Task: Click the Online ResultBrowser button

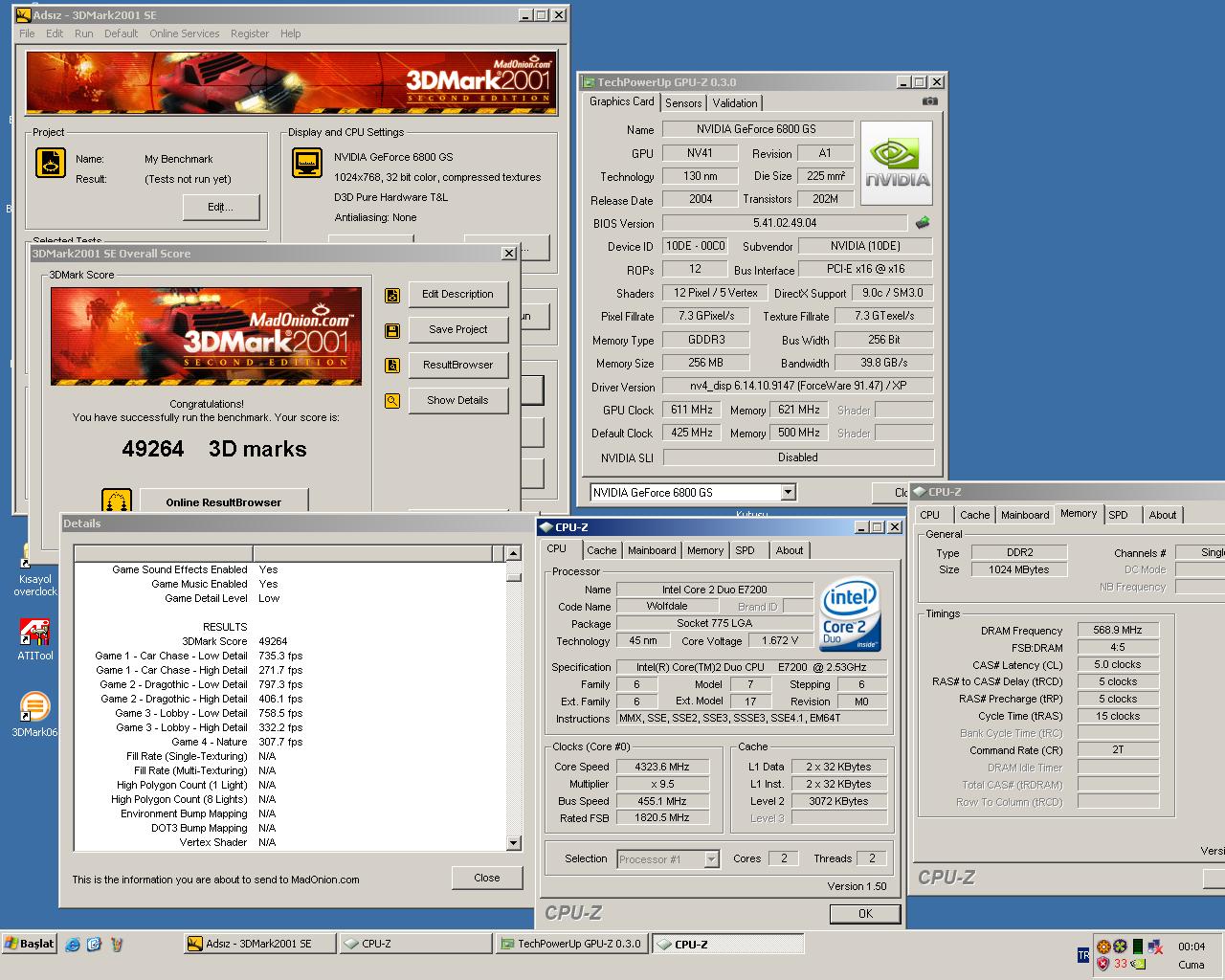Action: [x=224, y=501]
